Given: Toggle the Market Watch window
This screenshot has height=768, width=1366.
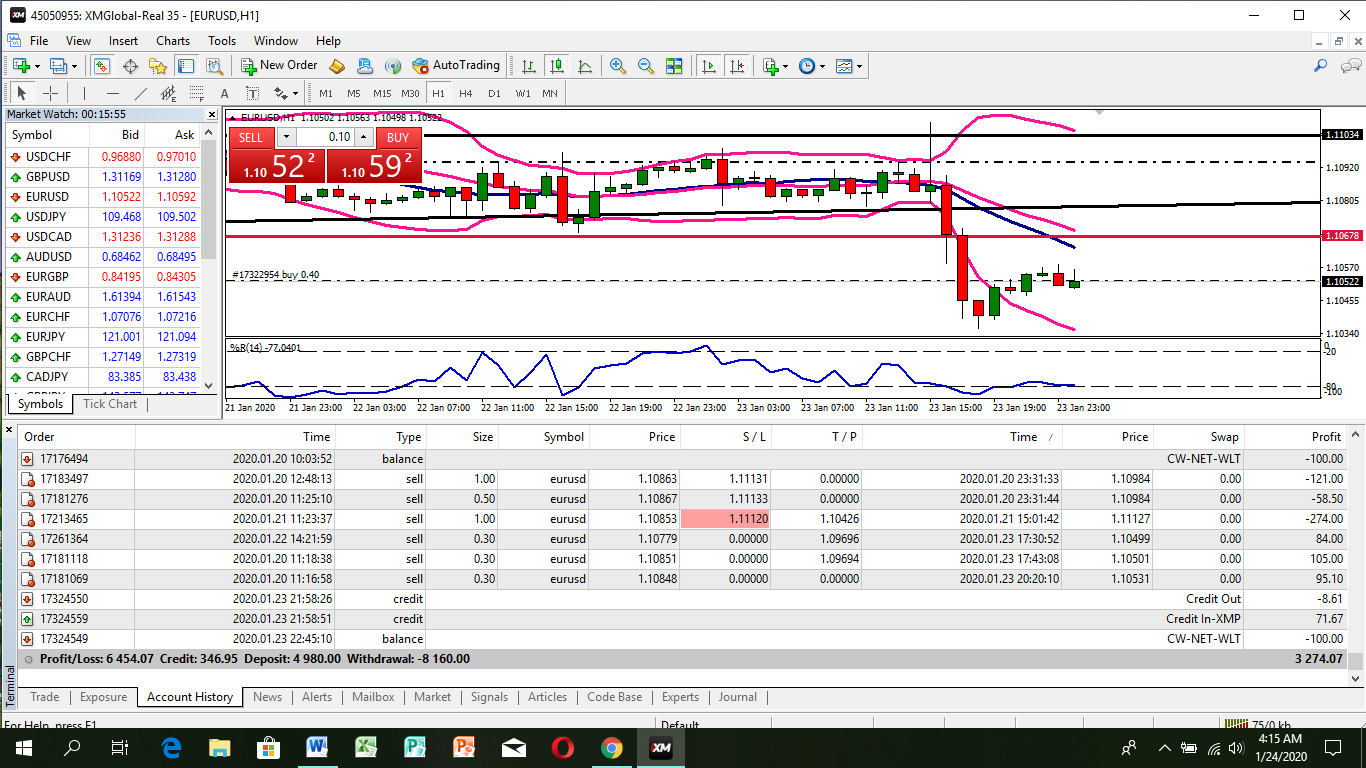Looking at the screenshot, I should (x=102, y=66).
